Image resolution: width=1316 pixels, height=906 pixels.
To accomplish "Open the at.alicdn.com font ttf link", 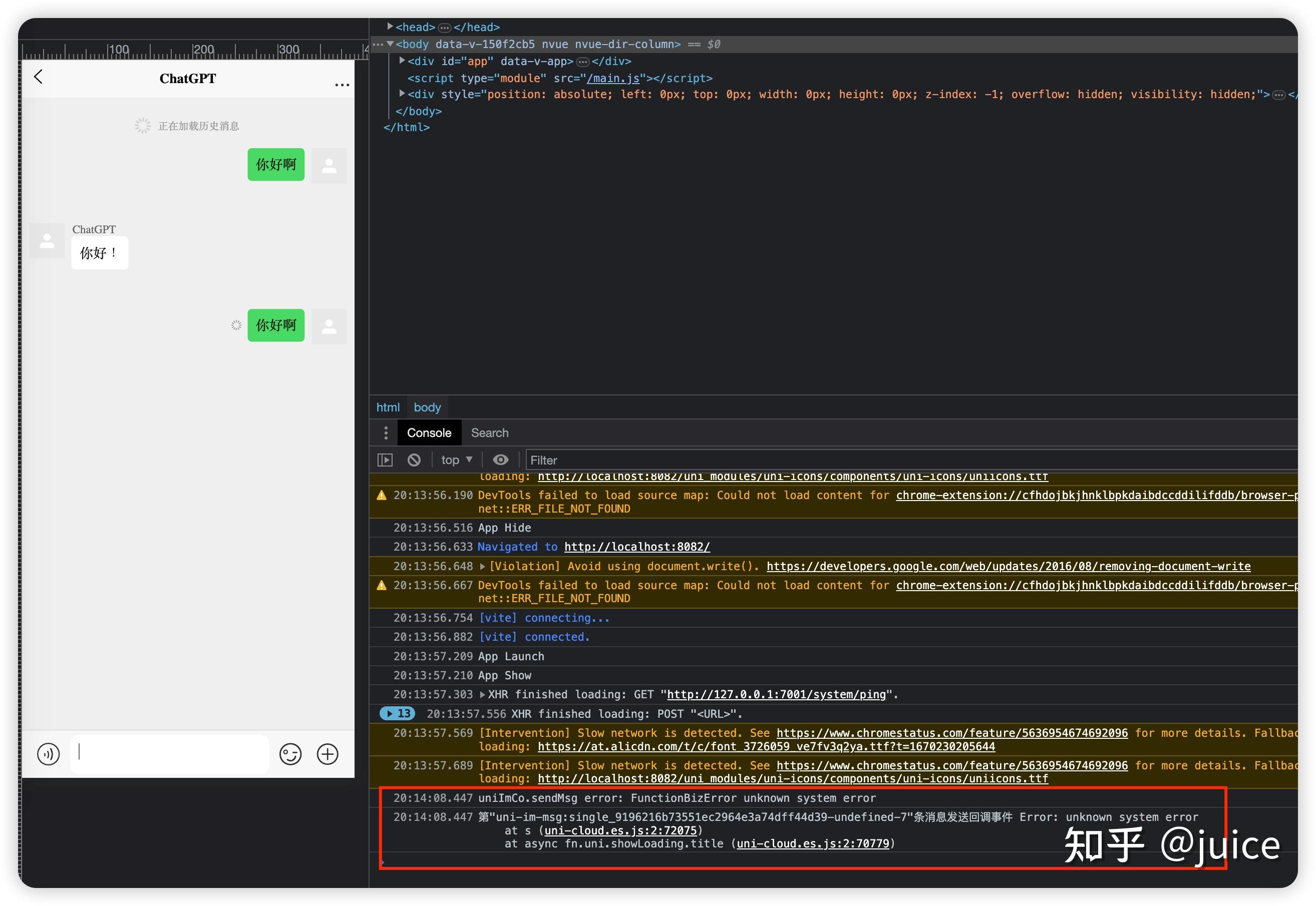I will coord(767,747).
